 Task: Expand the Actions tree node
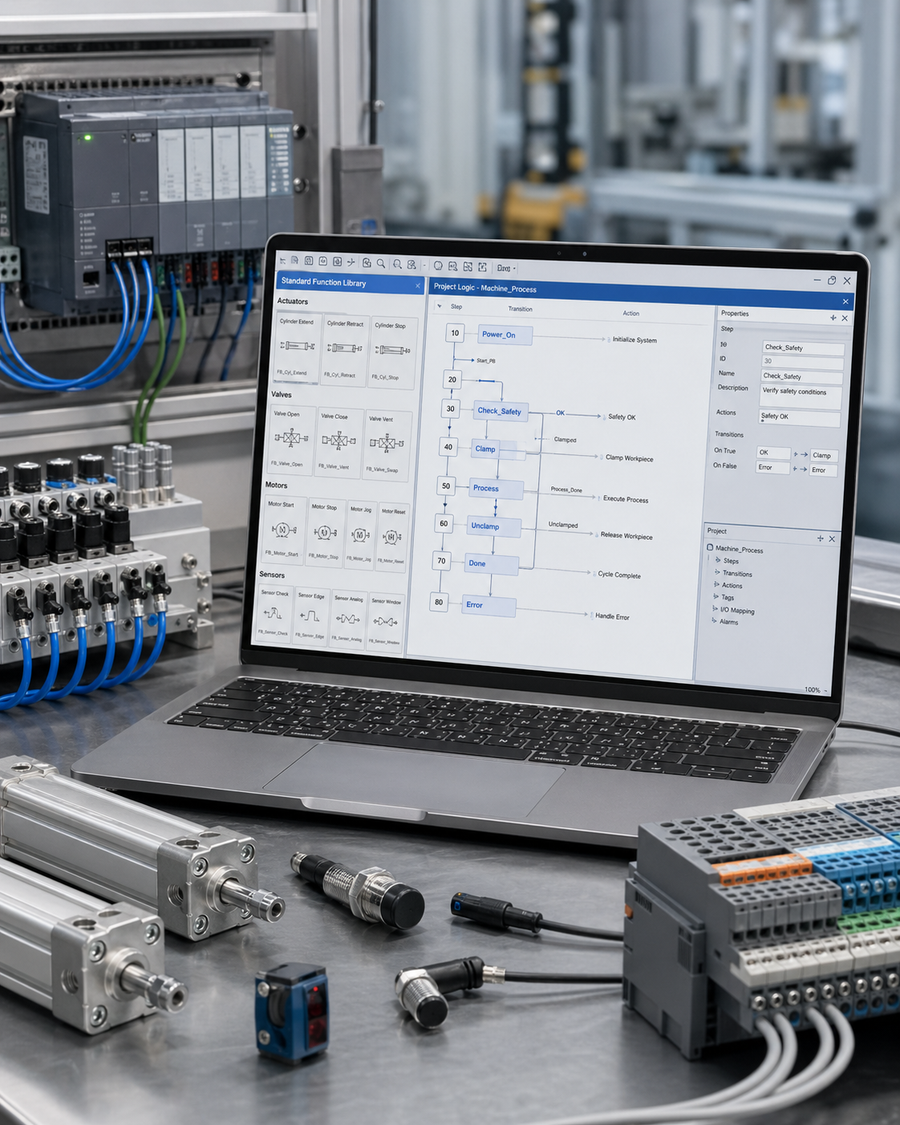click(x=716, y=584)
